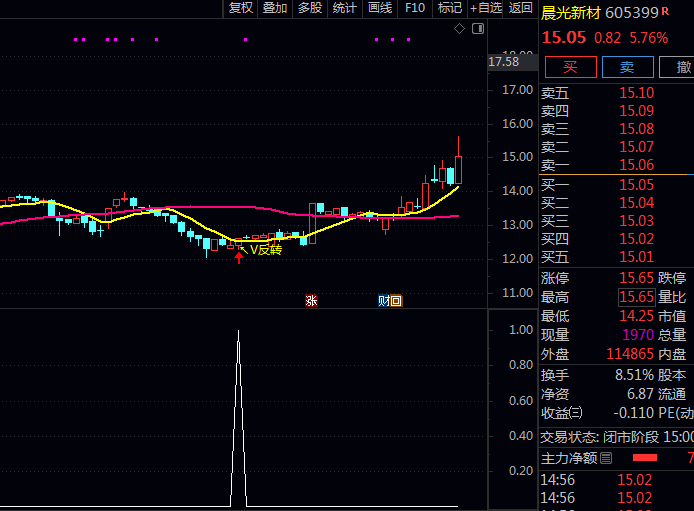
Task: Click the red 主力净额 bar
Action: pyautogui.click(x=645, y=458)
